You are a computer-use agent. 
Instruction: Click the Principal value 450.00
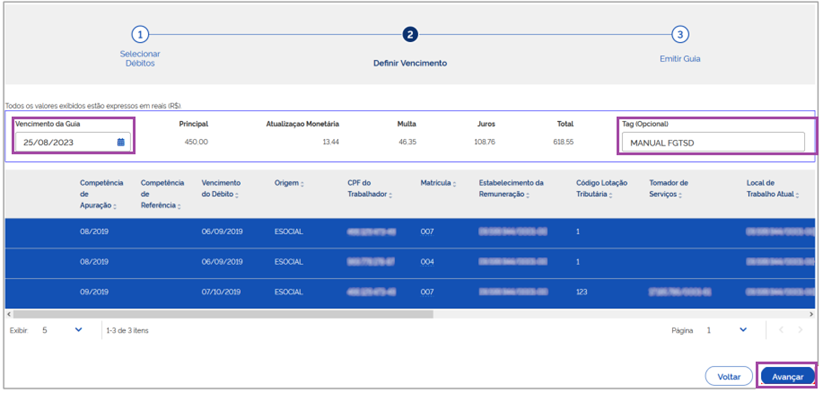click(x=196, y=142)
